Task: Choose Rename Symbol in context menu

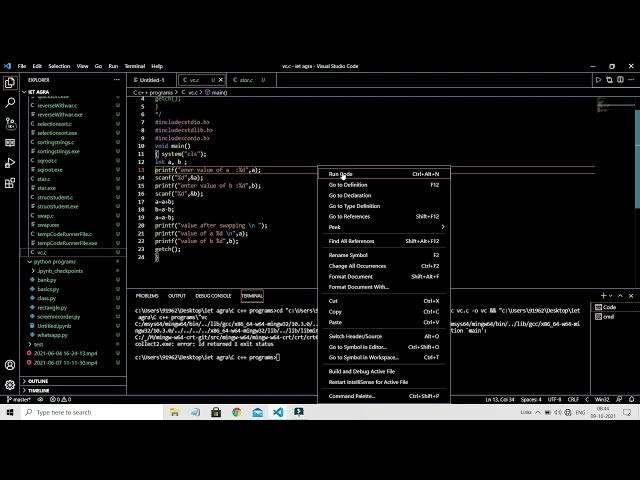Action: 384,255
